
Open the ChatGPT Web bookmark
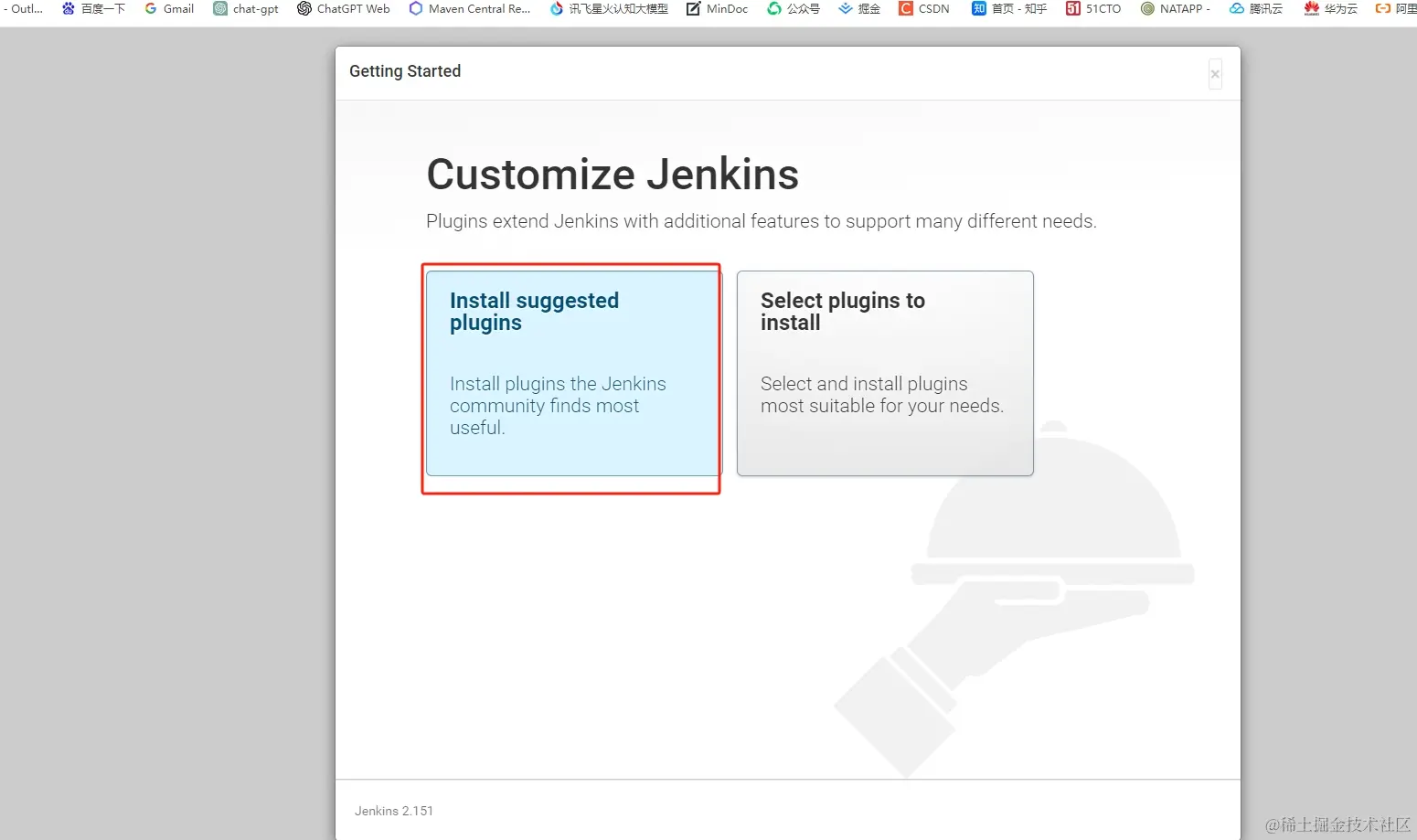(344, 8)
